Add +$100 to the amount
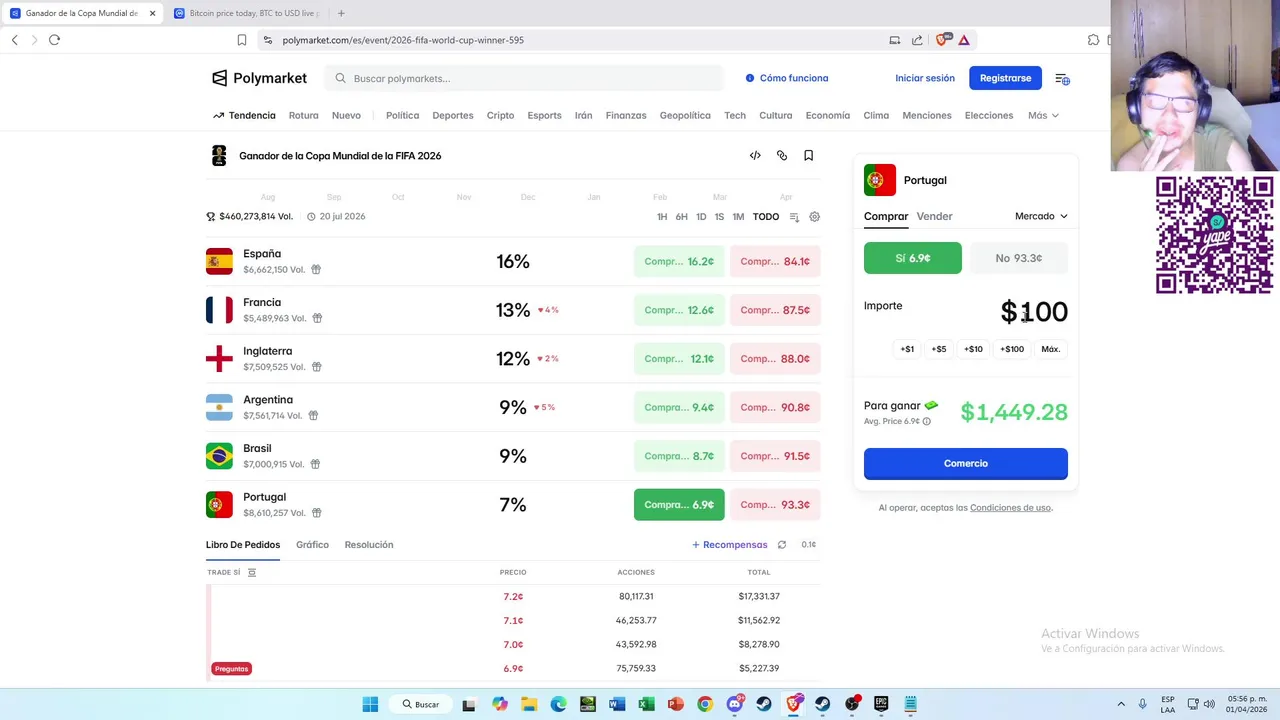1280x720 pixels. (1012, 350)
